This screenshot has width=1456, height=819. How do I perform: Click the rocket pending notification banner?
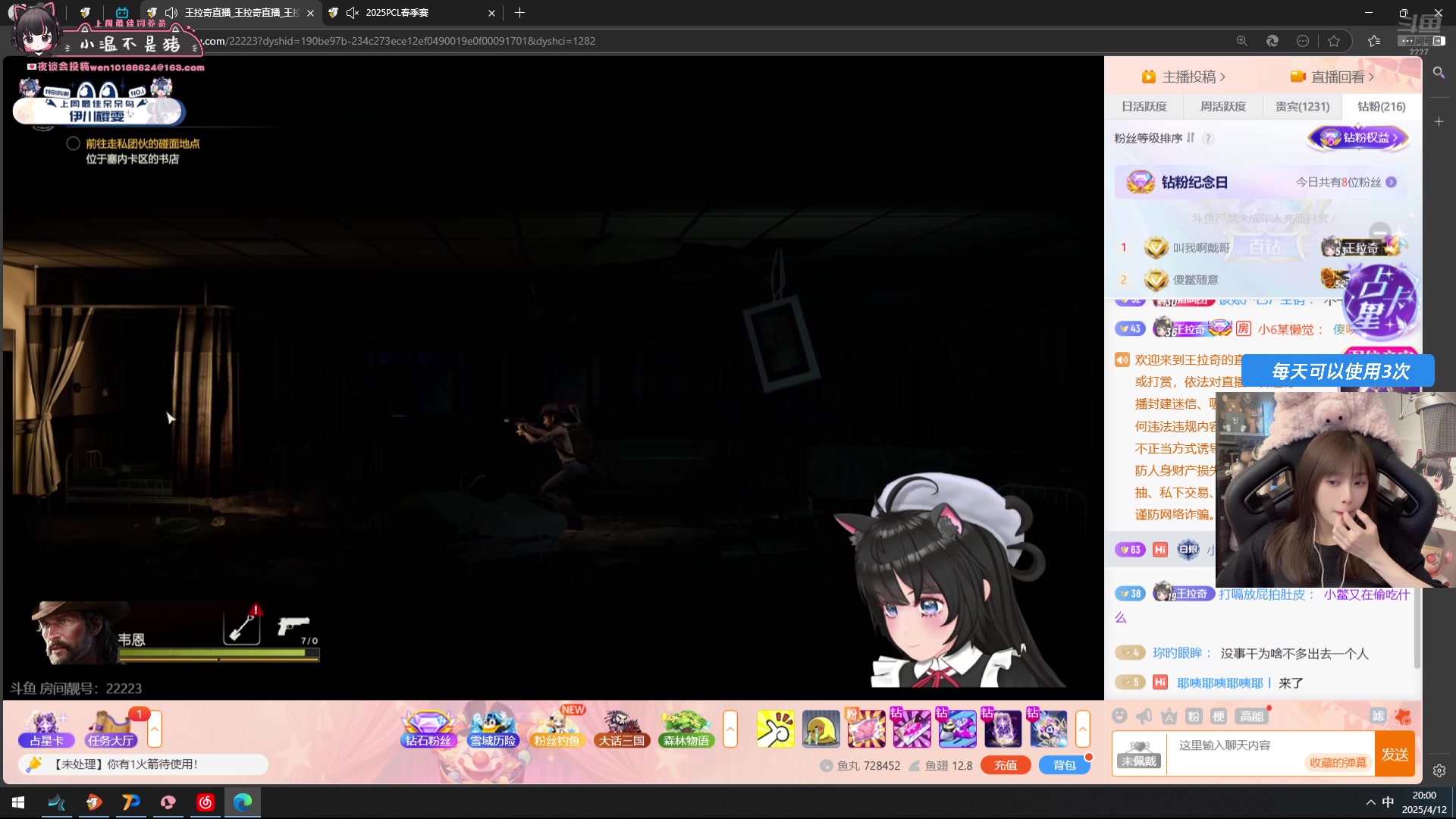point(143,764)
